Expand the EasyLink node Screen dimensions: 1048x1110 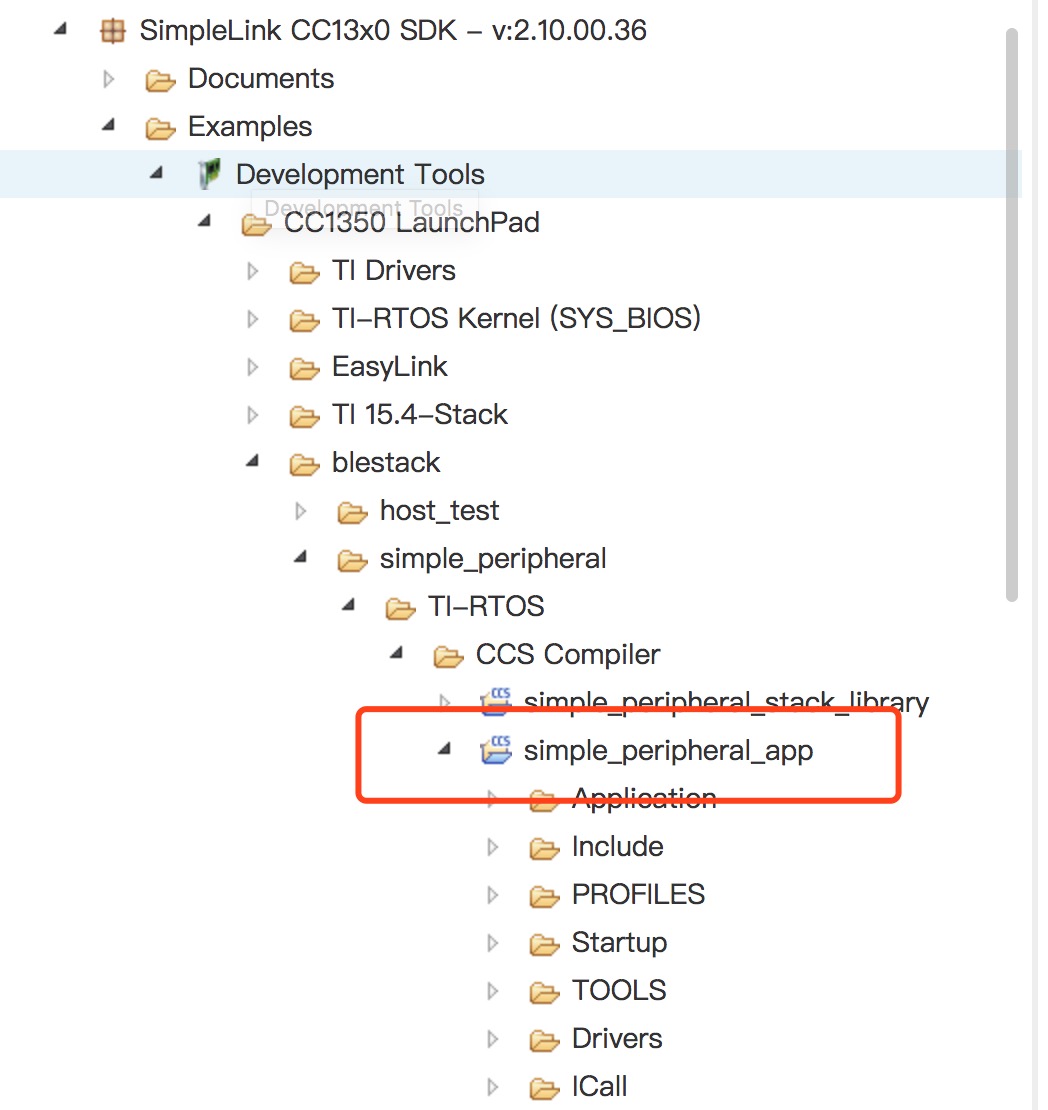(x=252, y=367)
